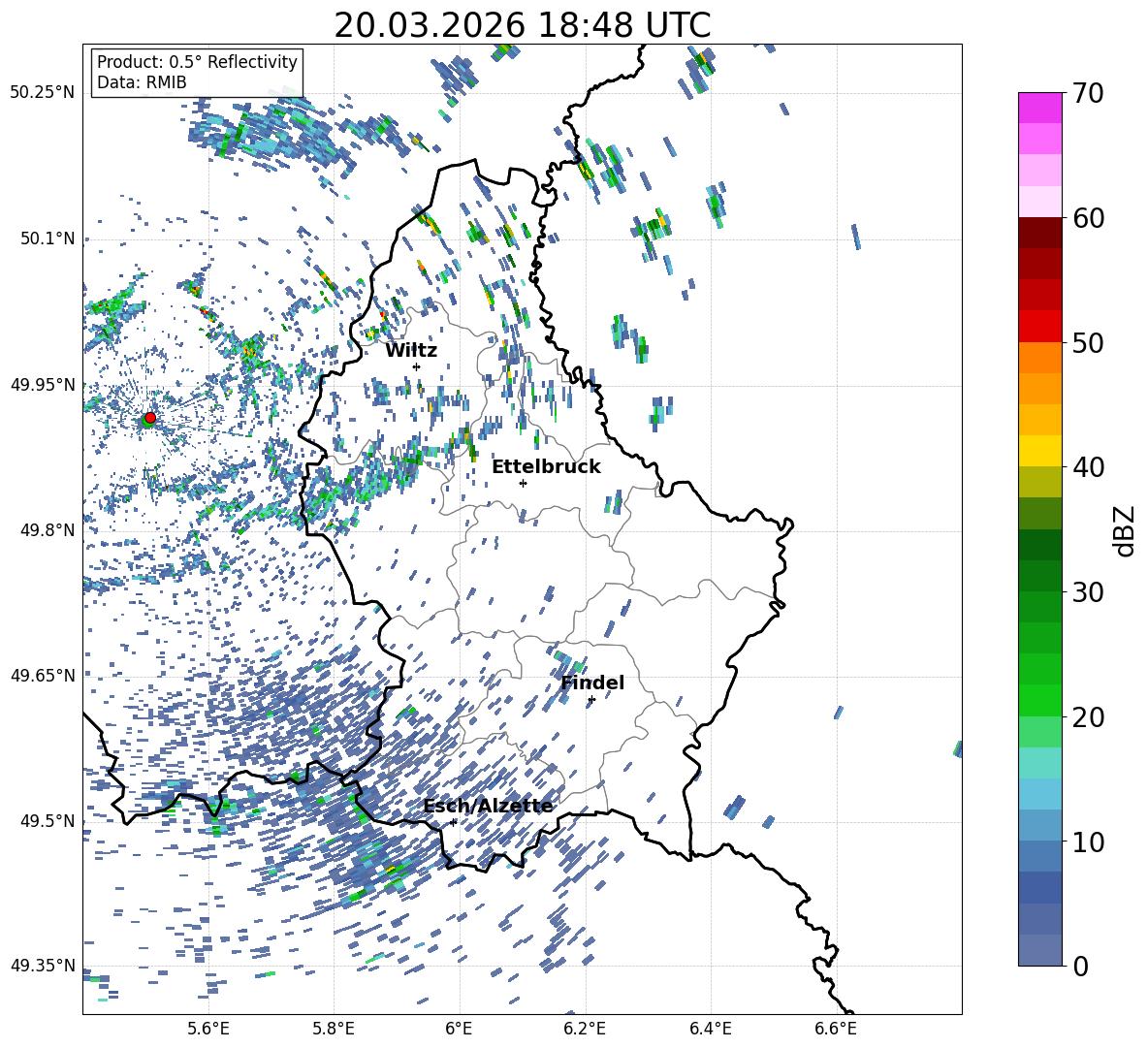This screenshot has width=1148, height=1048.
Task: Select the Findel city label
Action: 592,683
